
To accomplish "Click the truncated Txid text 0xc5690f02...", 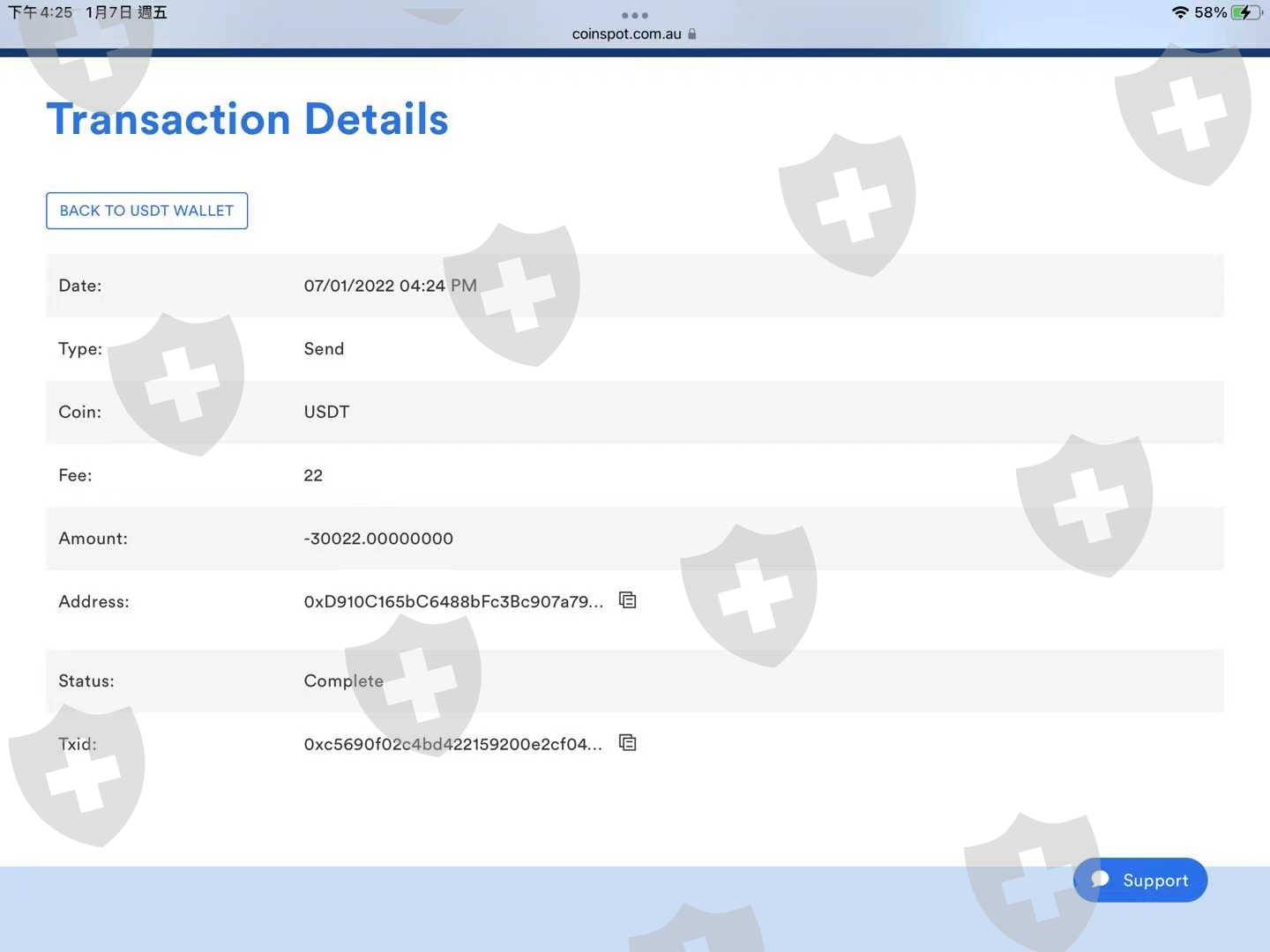I will (452, 744).
